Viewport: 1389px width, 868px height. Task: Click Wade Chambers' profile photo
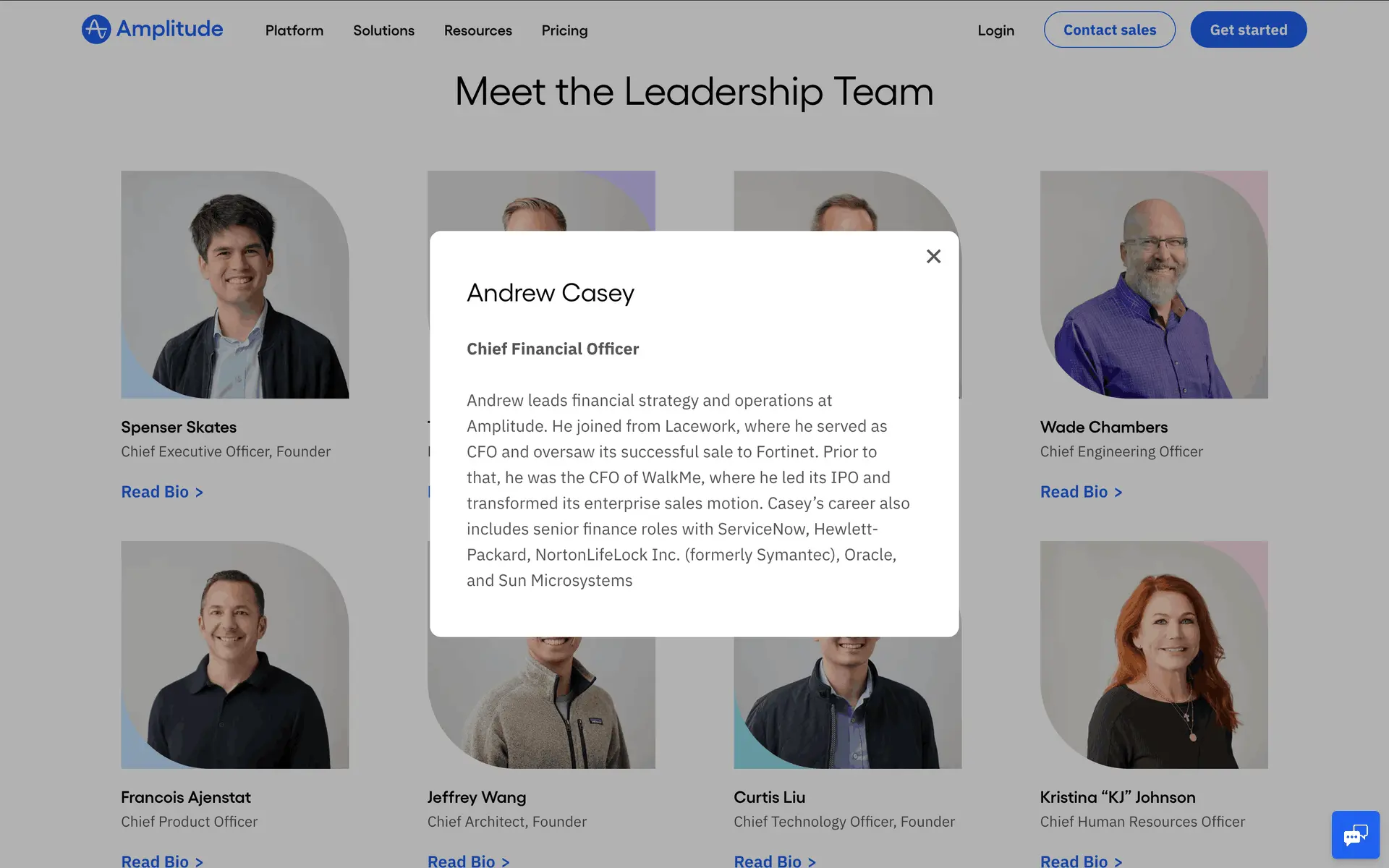coord(1154,284)
